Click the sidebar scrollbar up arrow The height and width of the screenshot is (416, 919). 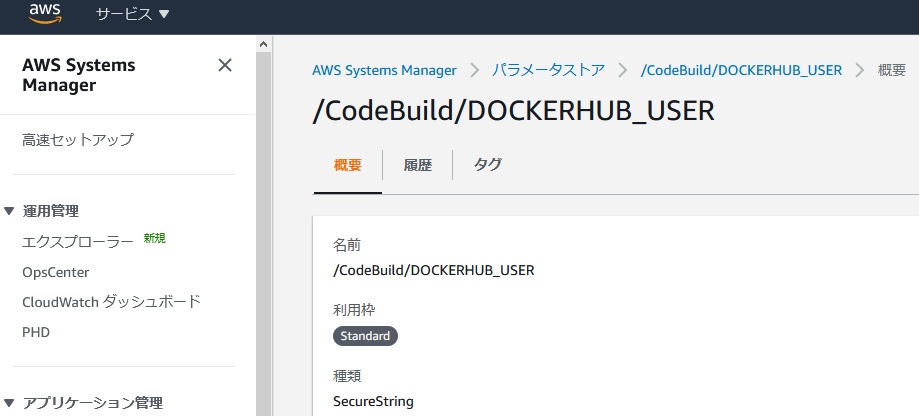[263, 44]
